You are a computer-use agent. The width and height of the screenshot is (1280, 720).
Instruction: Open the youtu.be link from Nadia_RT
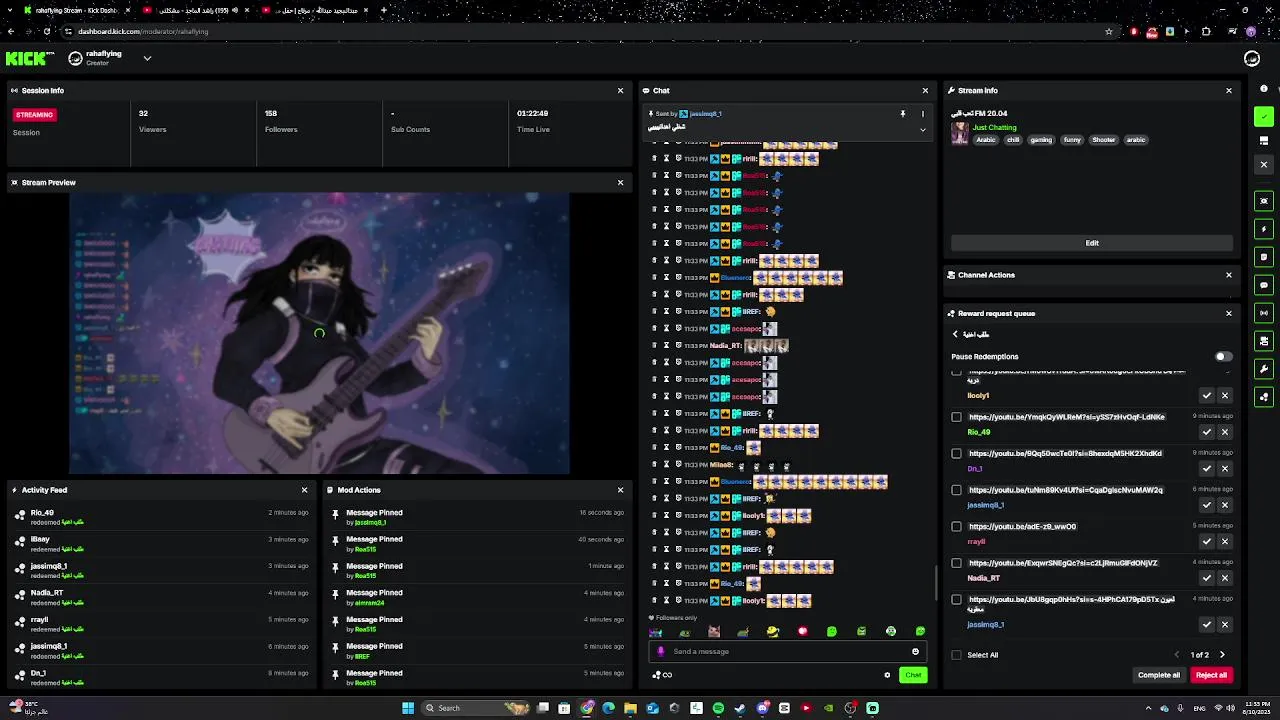click(x=1063, y=563)
